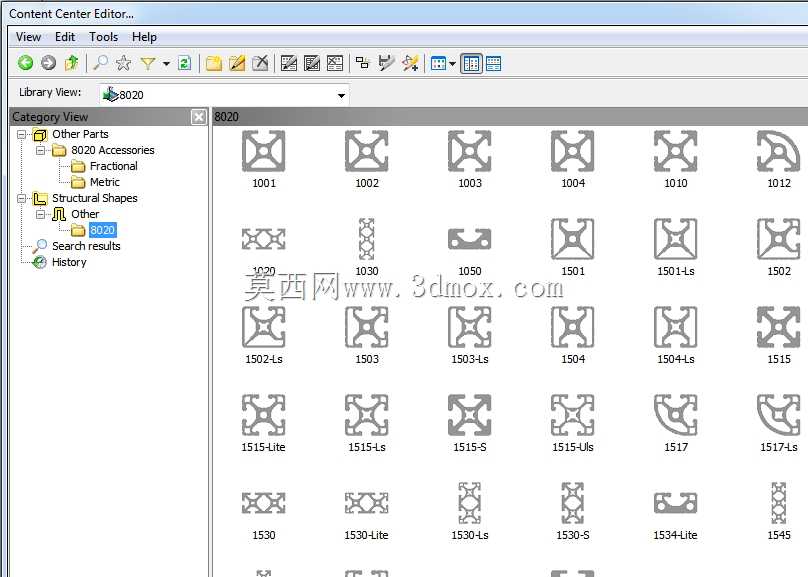
Task: Click the second family table pencil icon
Action: tap(312, 63)
